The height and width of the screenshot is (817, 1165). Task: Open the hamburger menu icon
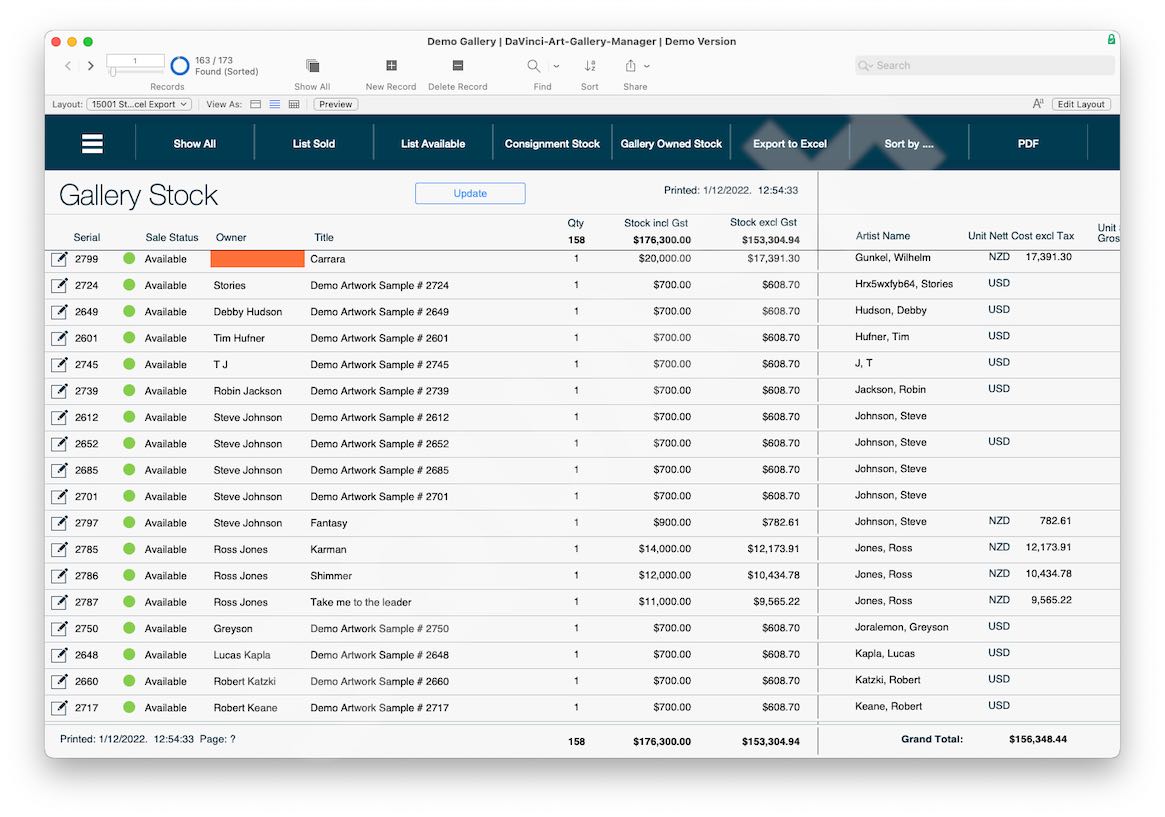pyautogui.click(x=92, y=144)
